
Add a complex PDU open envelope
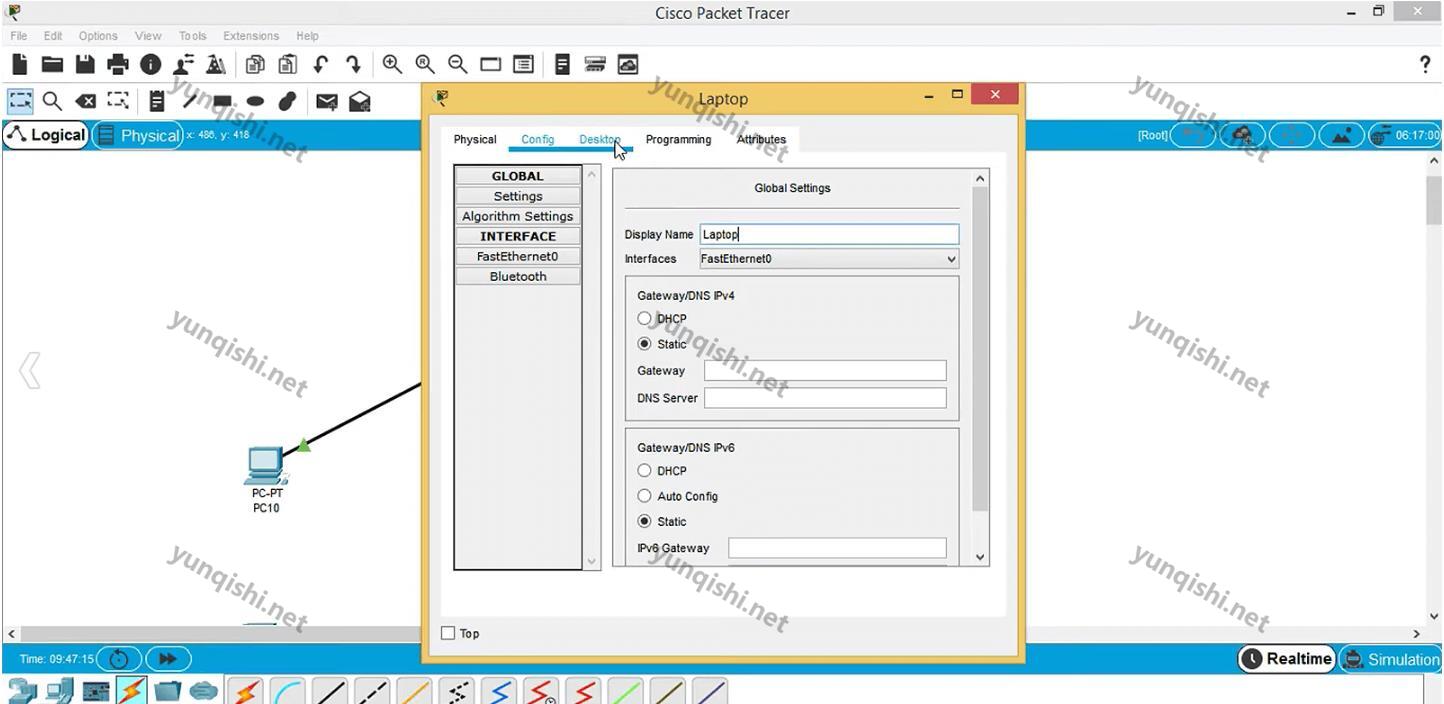click(x=360, y=101)
